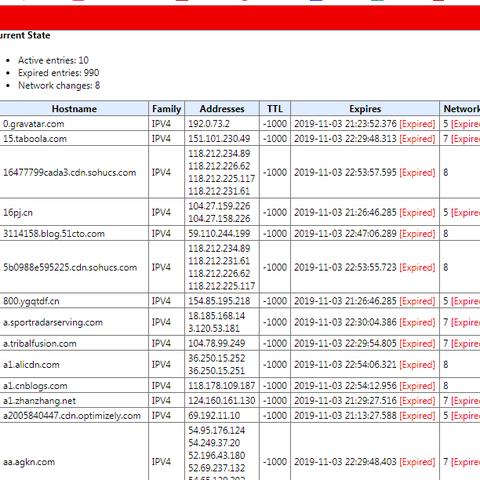
Task: Click the Family column header
Action: 166,109
